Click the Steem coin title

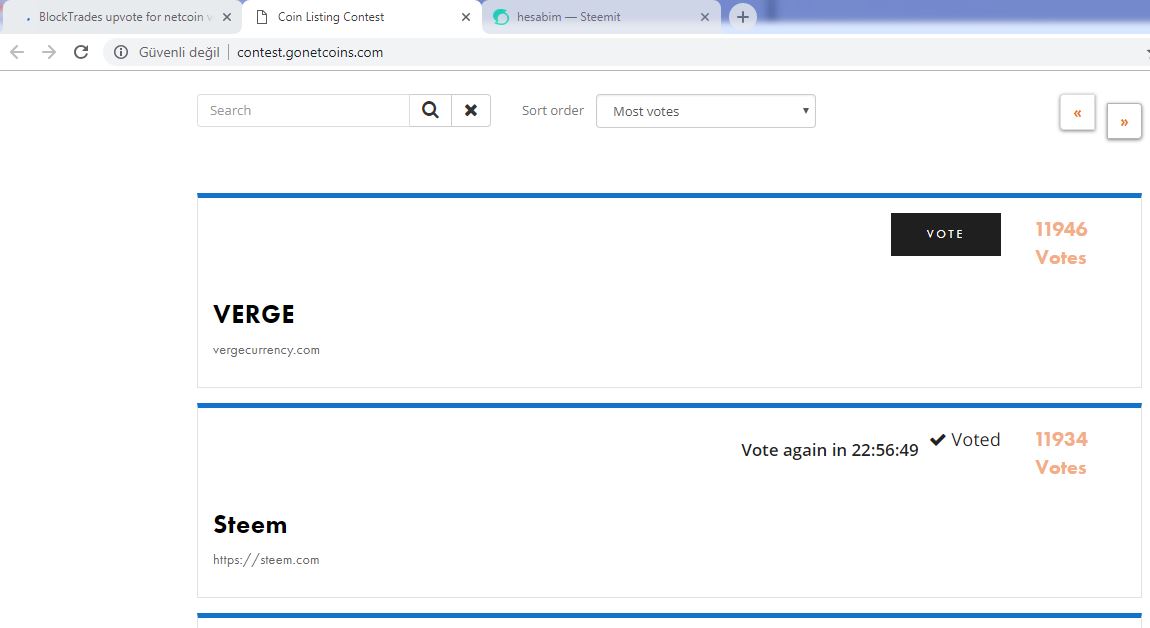[250, 525]
